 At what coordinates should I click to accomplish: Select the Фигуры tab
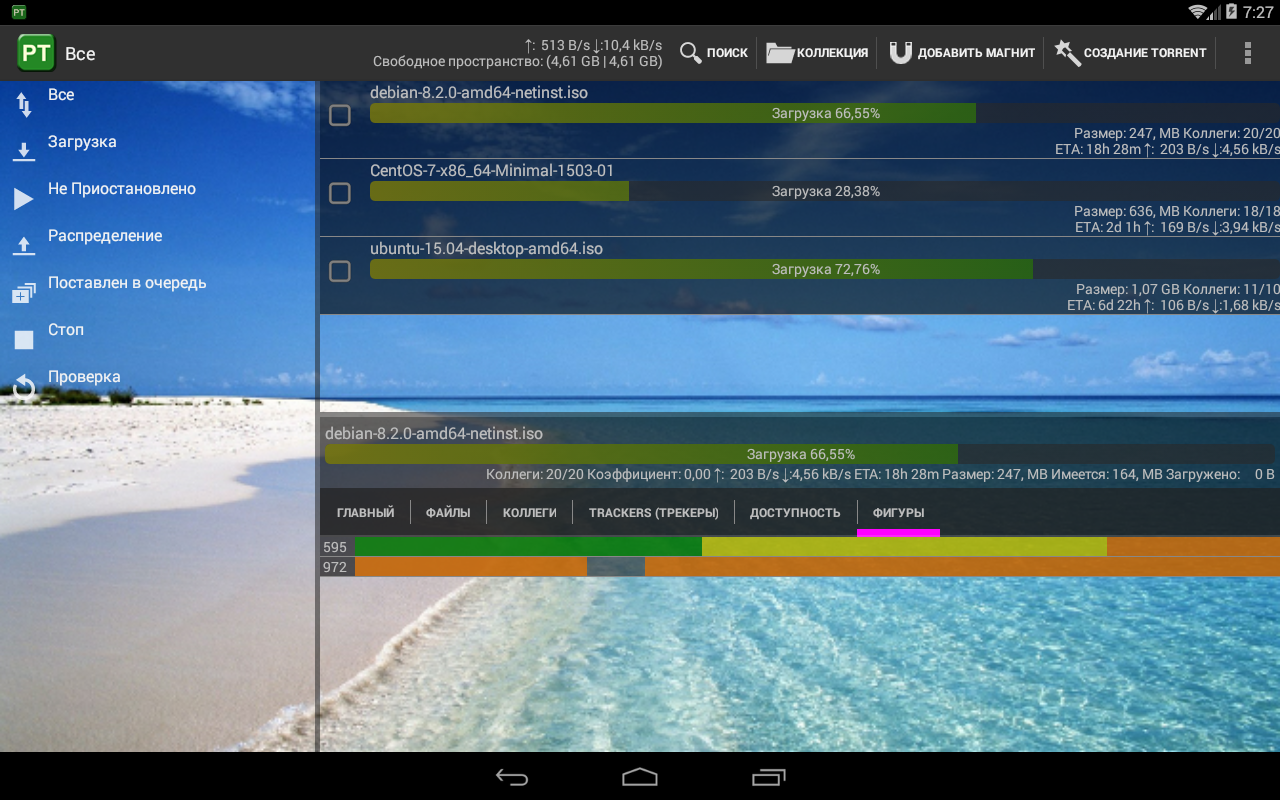pos(898,513)
